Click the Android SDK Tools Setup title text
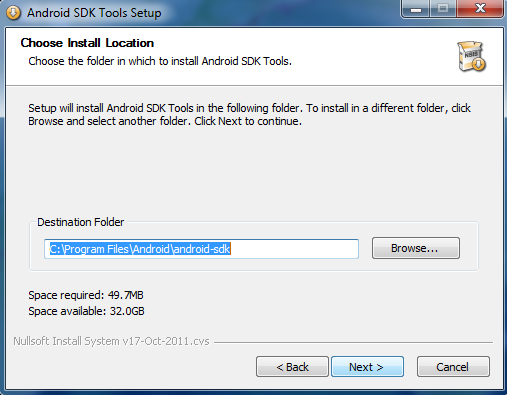The height and width of the screenshot is (395, 507). [x=94, y=13]
